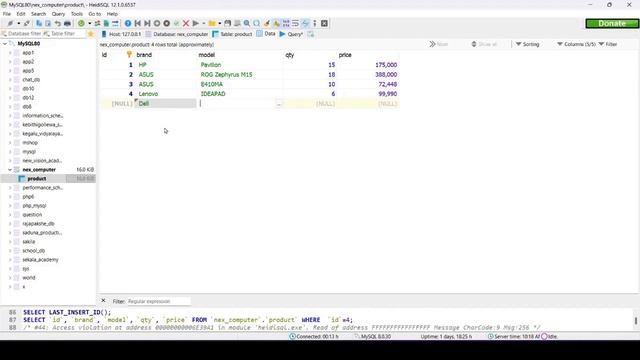Switch to Database: nex_computer tab
Viewport: 640px width, 360px height.
[177, 34]
